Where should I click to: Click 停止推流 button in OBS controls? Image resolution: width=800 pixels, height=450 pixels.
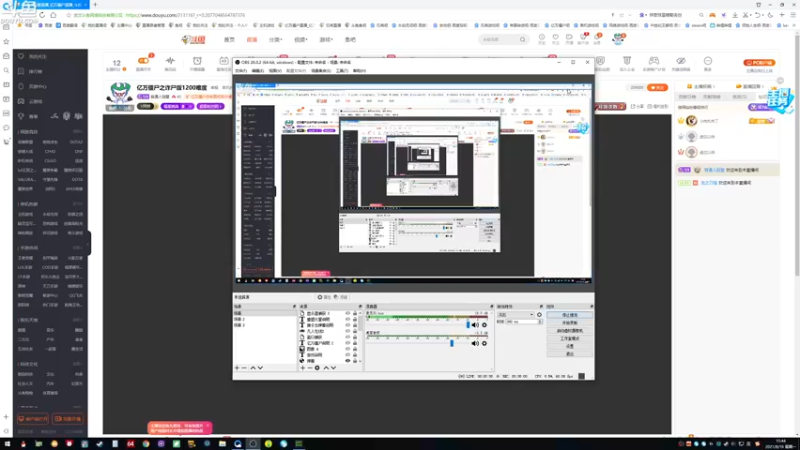click(569, 315)
